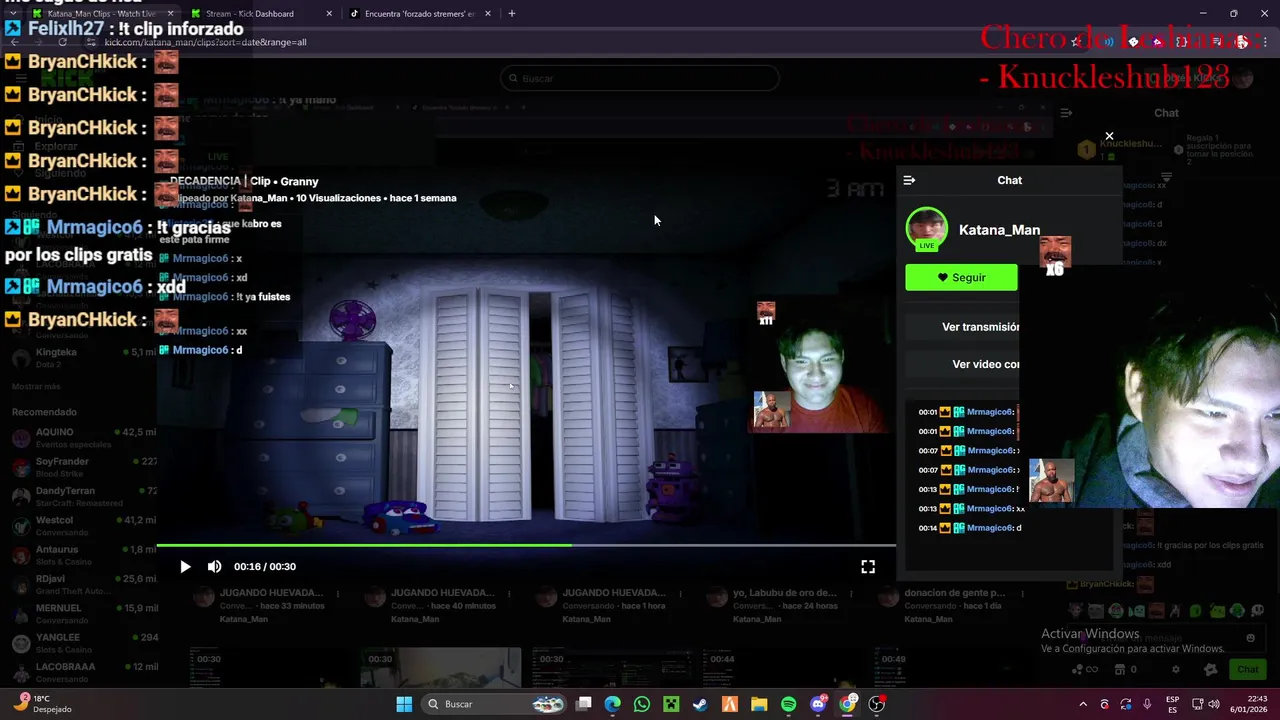Open Minecraft from the taskbar

point(671,704)
